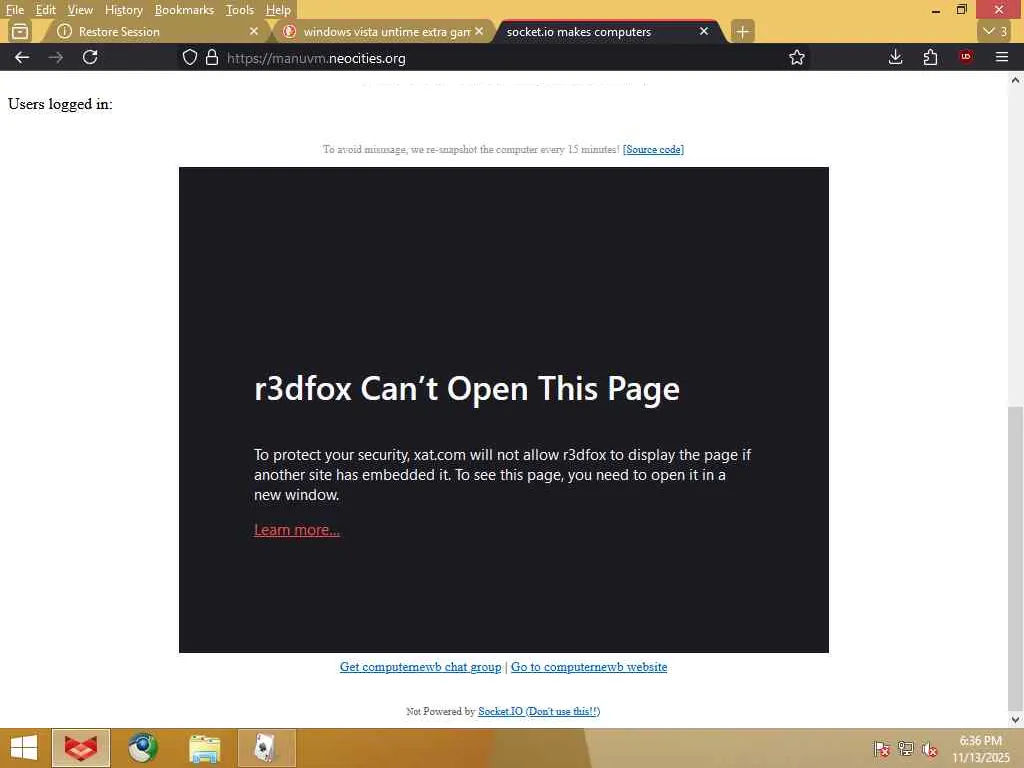Open the Help menu
The width and height of the screenshot is (1024, 768).
[278, 10]
